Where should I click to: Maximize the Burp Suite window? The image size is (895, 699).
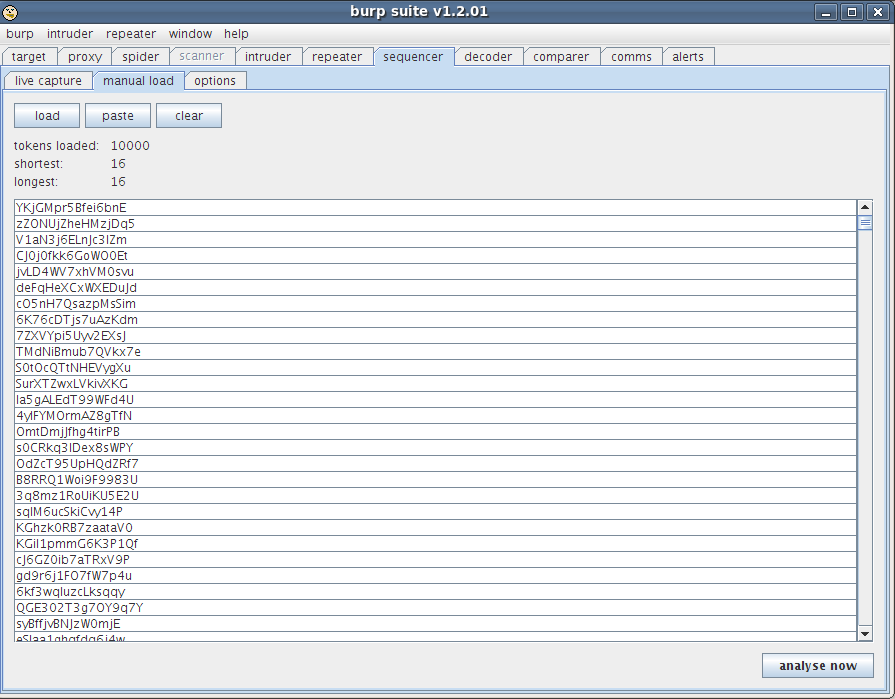coord(851,12)
